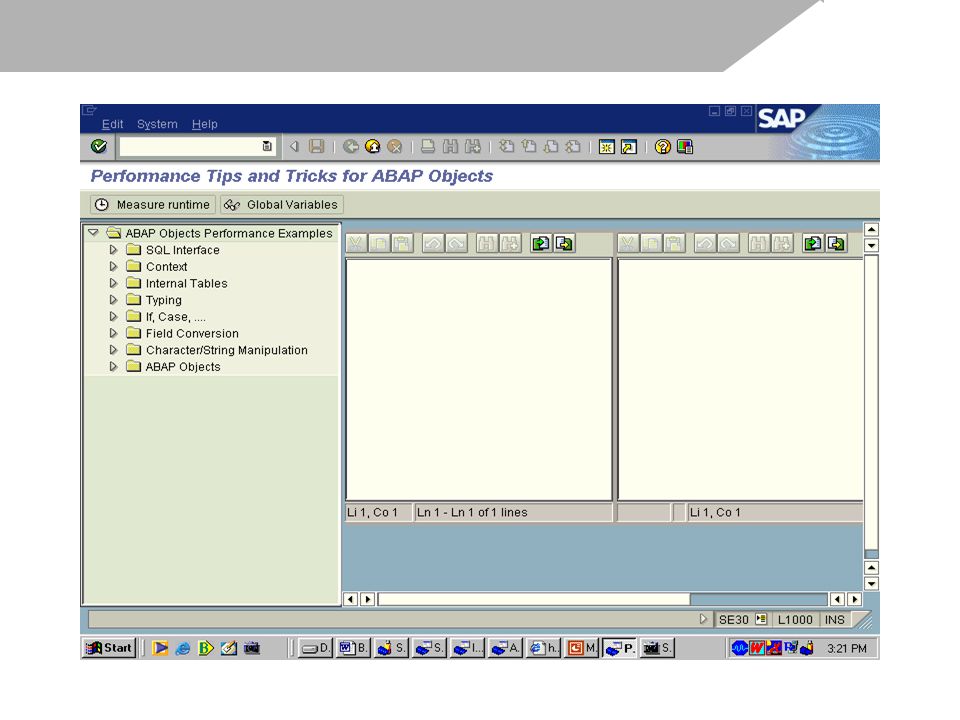Image resolution: width=960 pixels, height=720 pixels.
Task: Click scroll up arrow above the vertical scrollbar
Action: click(871, 230)
